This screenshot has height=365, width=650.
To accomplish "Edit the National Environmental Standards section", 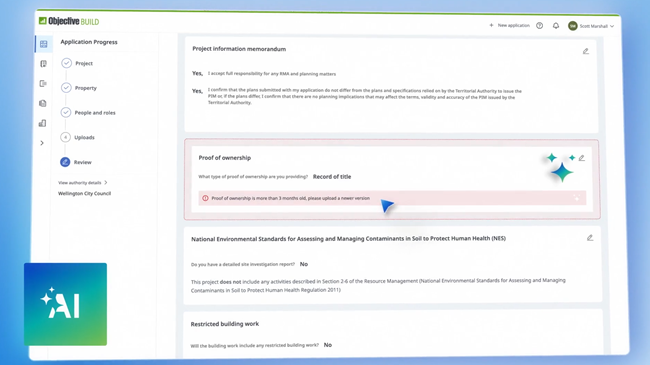I will point(590,238).
